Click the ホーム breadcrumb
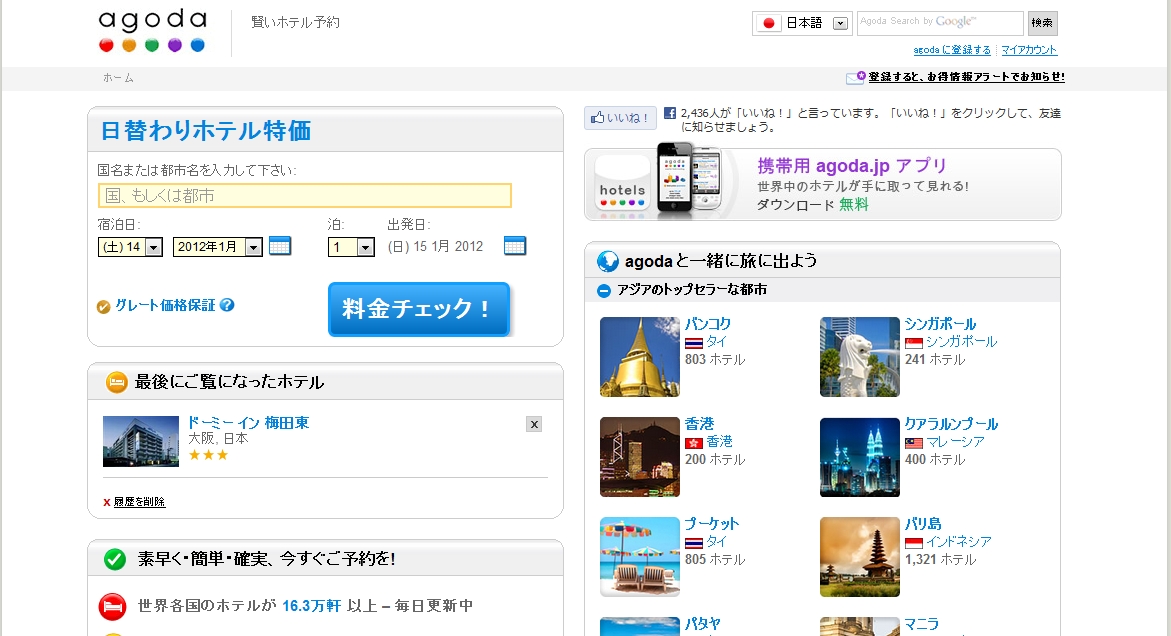1171x636 pixels. click(x=119, y=78)
